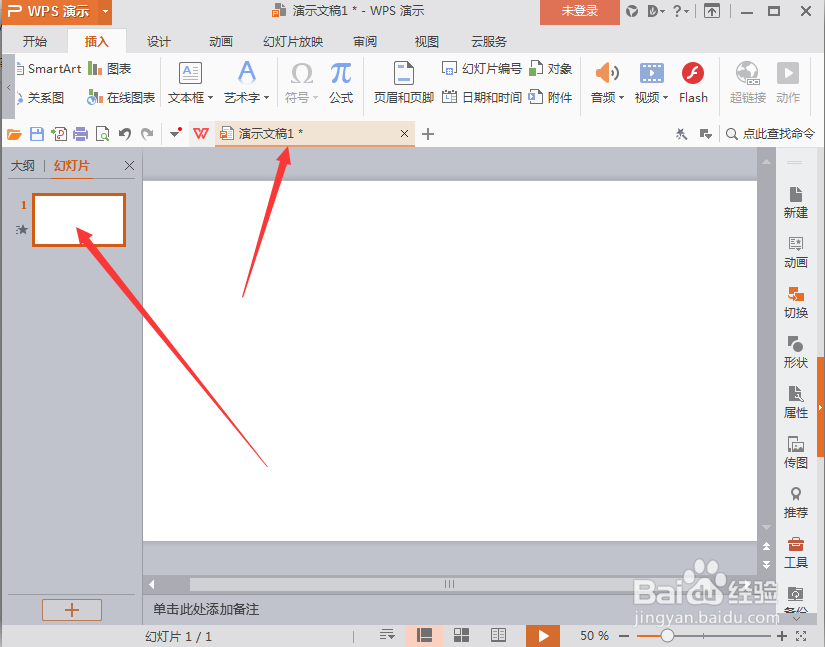The image size is (825, 647).
Task: Zoom out with the minus button
Action: click(x=625, y=636)
